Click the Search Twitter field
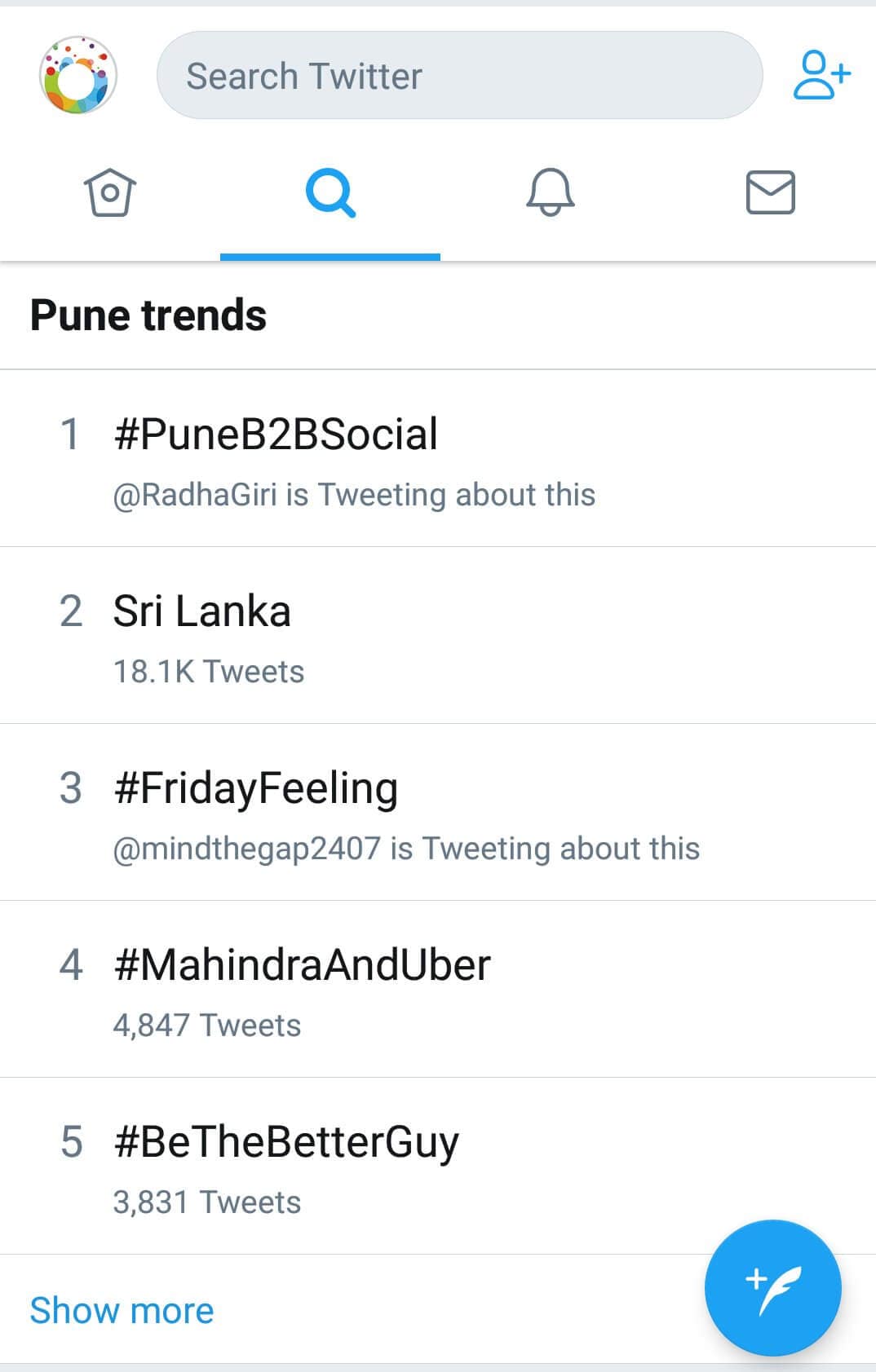This screenshot has width=876, height=1372. (x=459, y=76)
